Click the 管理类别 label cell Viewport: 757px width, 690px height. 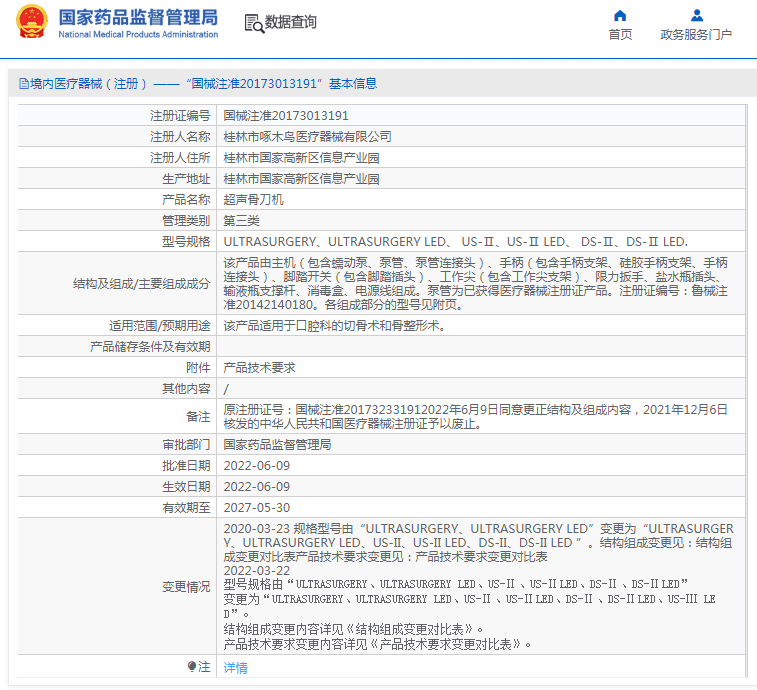coord(186,221)
